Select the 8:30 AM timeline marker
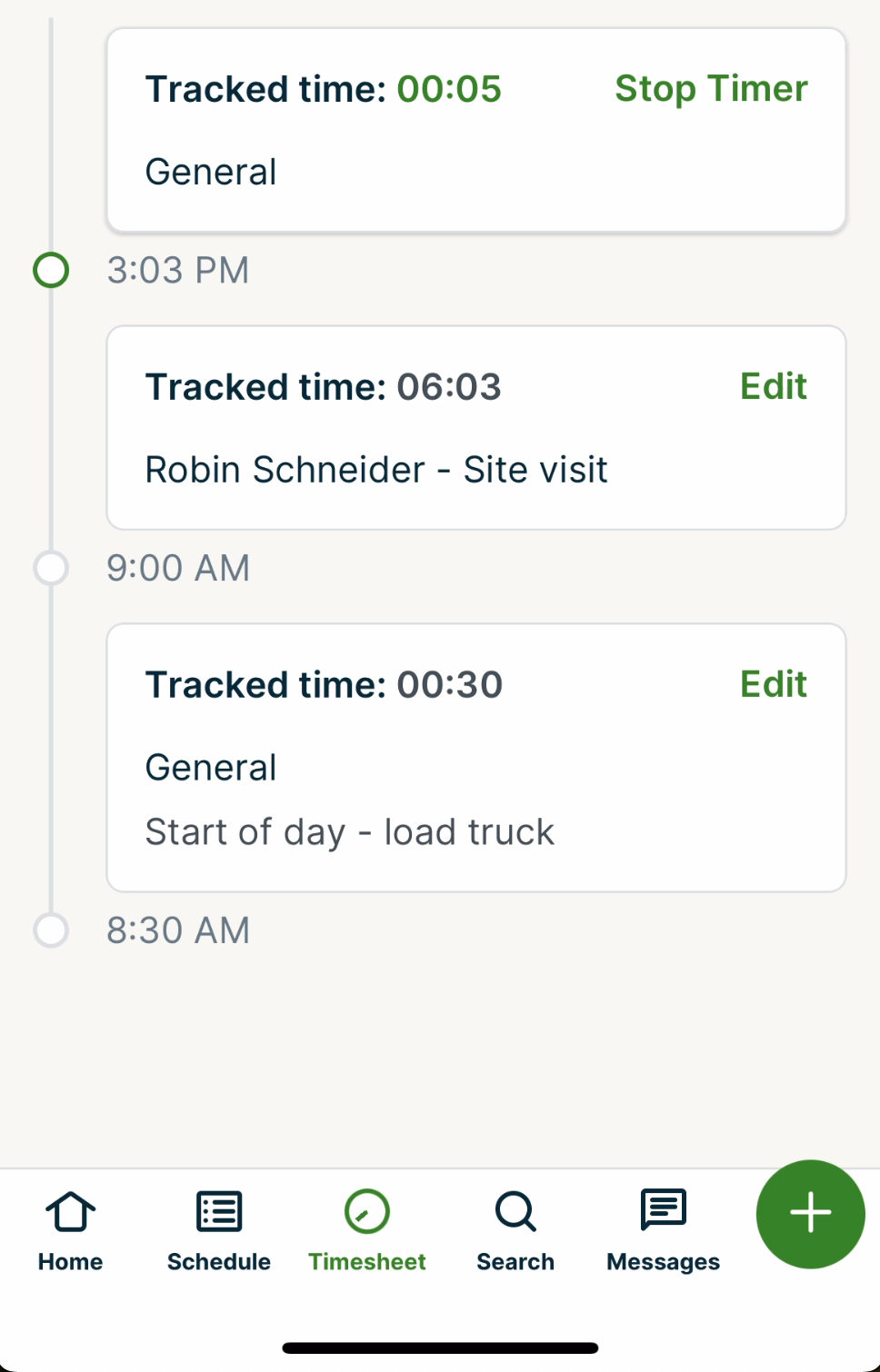Screen dimensions: 880x1372 click(x=51, y=930)
